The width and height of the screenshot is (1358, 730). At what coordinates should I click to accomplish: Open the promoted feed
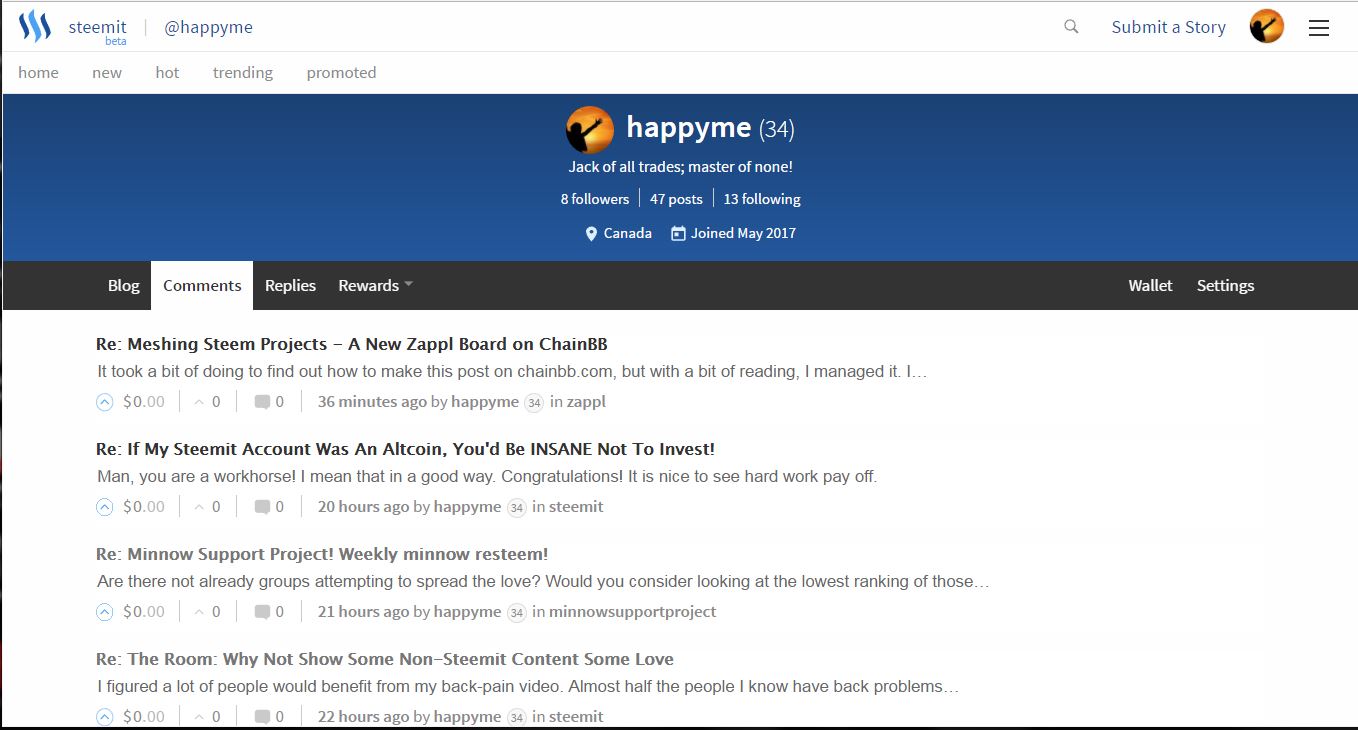[x=341, y=72]
